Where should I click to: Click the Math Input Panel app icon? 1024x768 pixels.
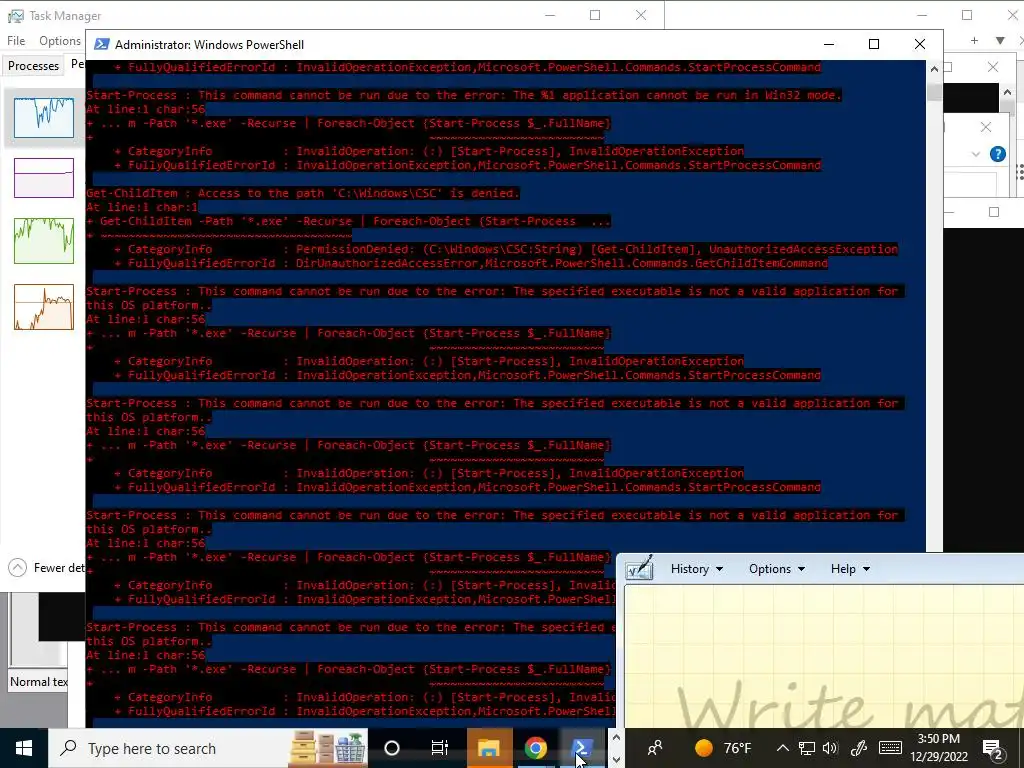639,569
